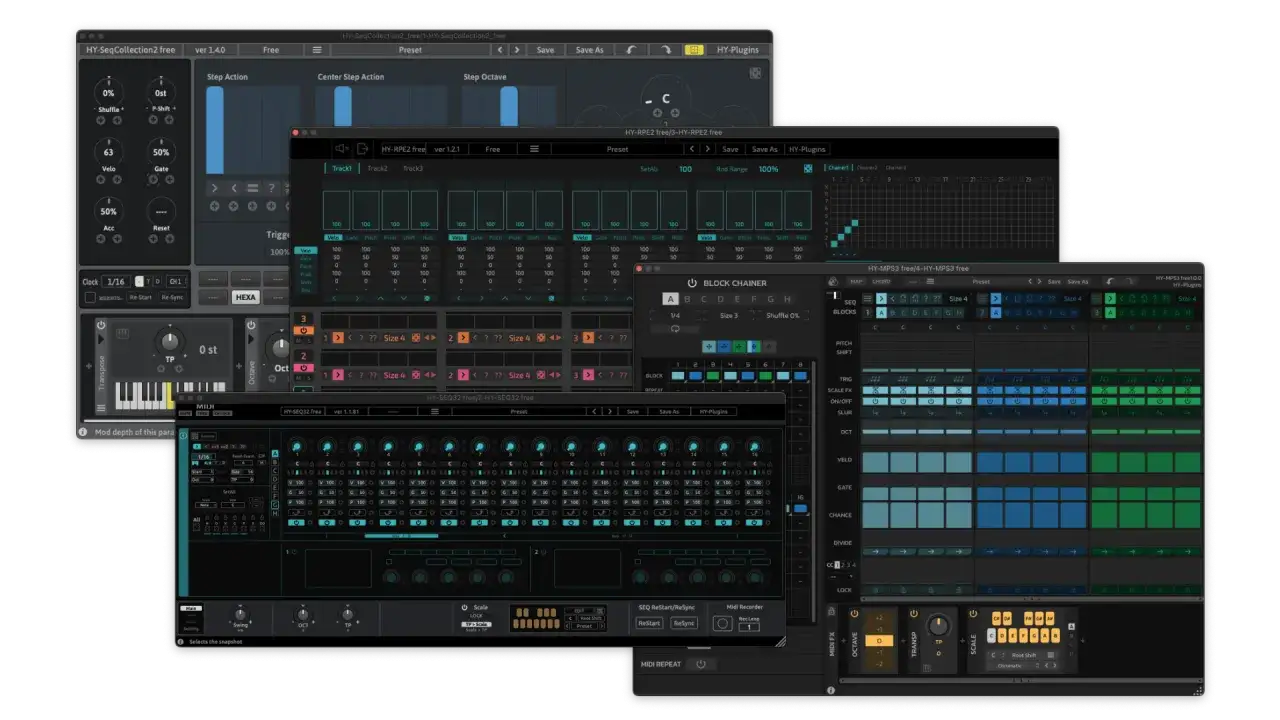Toggle the Octave module power button in HY-SeqCollection2
Image resolution: width=1280 pixels, height=720 pixels.
[251, 325]
